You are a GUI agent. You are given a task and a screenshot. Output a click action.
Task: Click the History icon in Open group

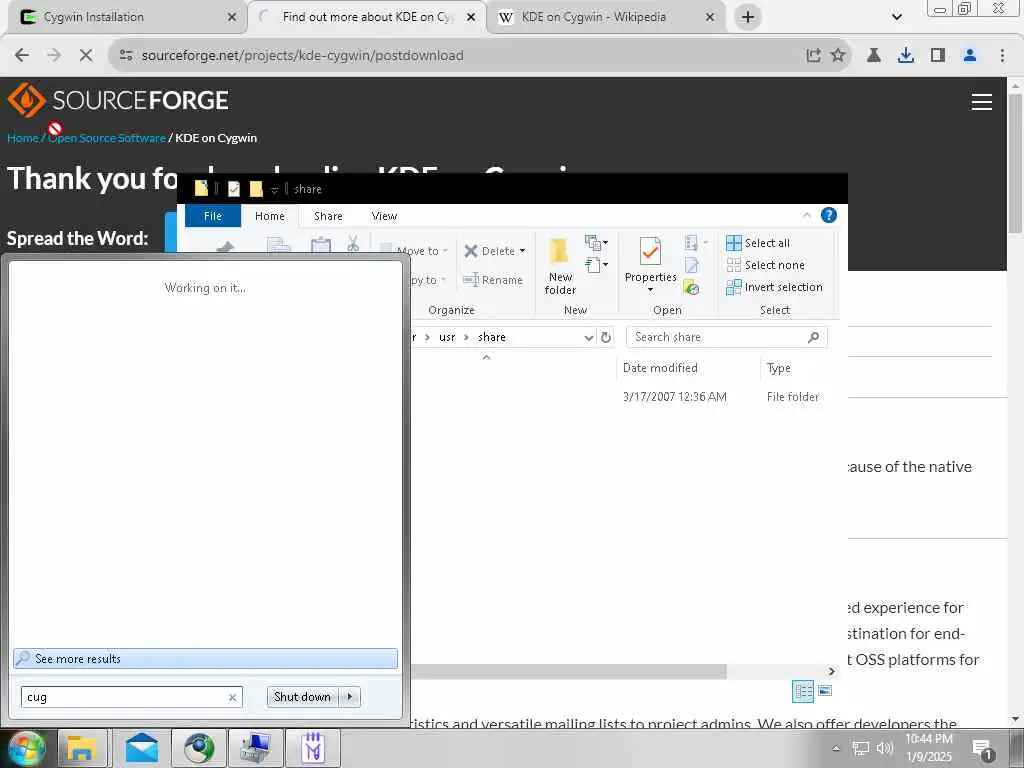click(691, 287)
